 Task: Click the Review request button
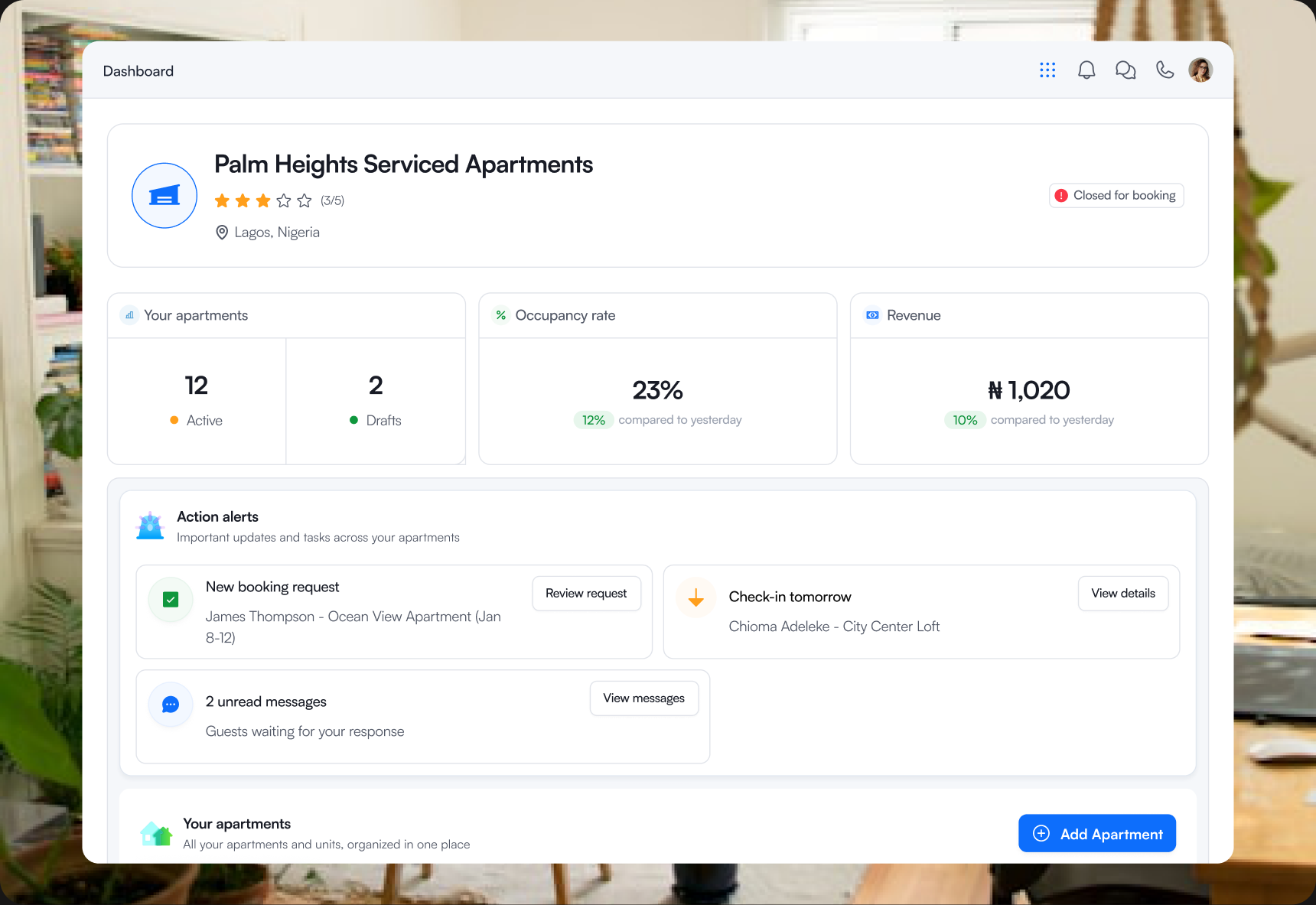586,594
